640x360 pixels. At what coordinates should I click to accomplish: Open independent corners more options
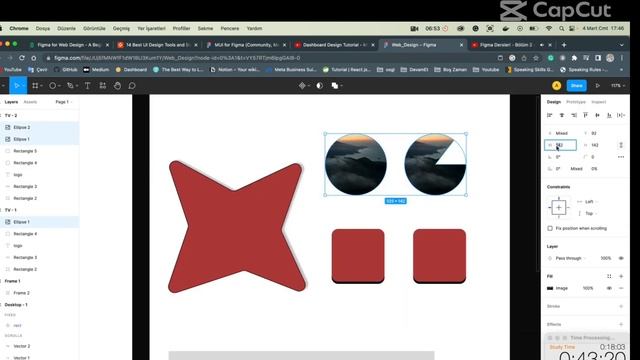coord(621,157)
